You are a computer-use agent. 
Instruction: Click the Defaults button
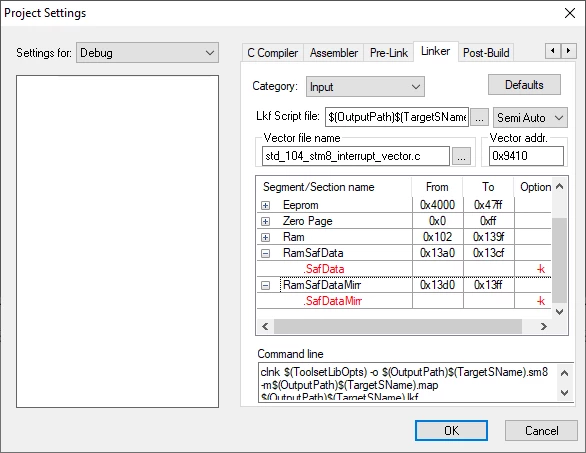524,85
